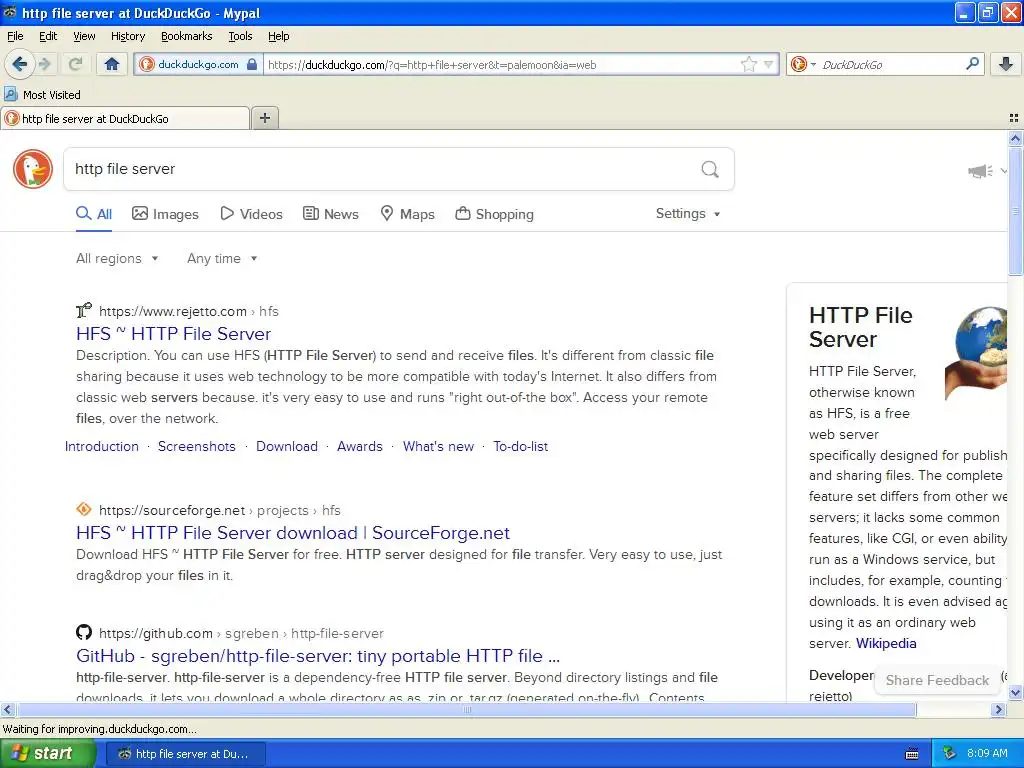Select the http file server tab
Viewport: 1024px width, 768px height.
(x=125, y=118)
